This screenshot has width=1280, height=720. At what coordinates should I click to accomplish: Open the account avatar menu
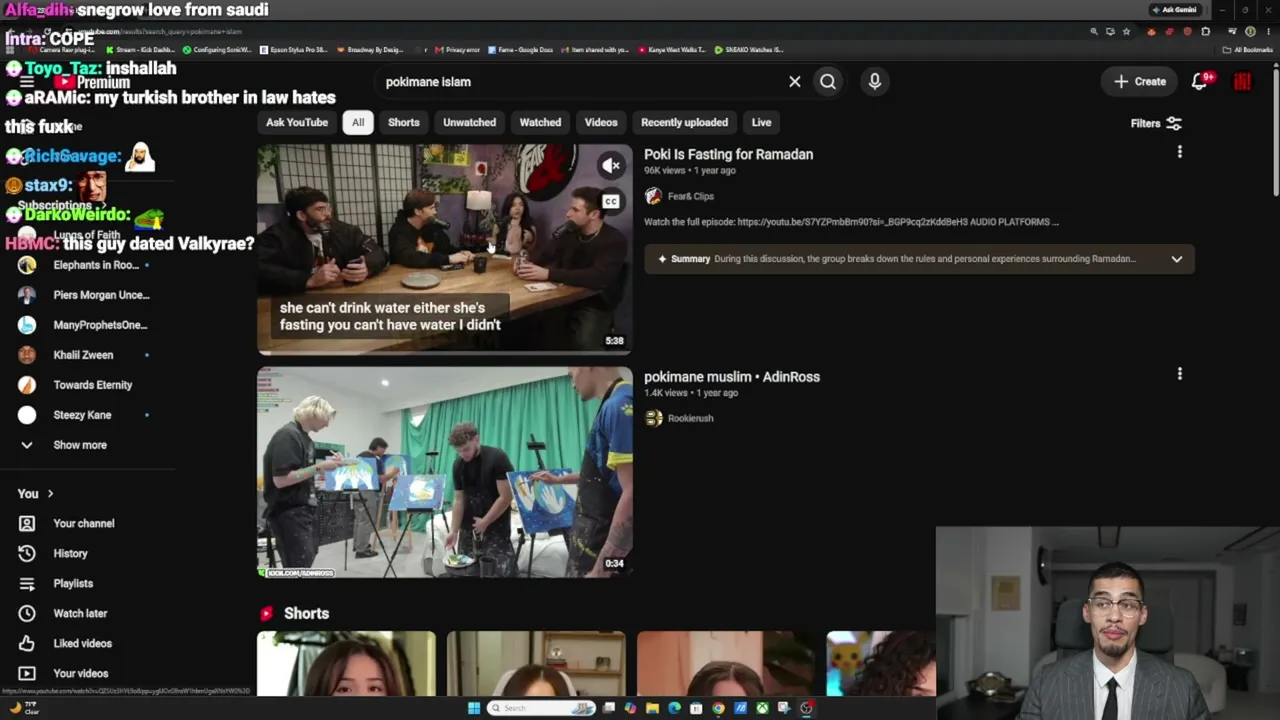tap(1243, 82)
